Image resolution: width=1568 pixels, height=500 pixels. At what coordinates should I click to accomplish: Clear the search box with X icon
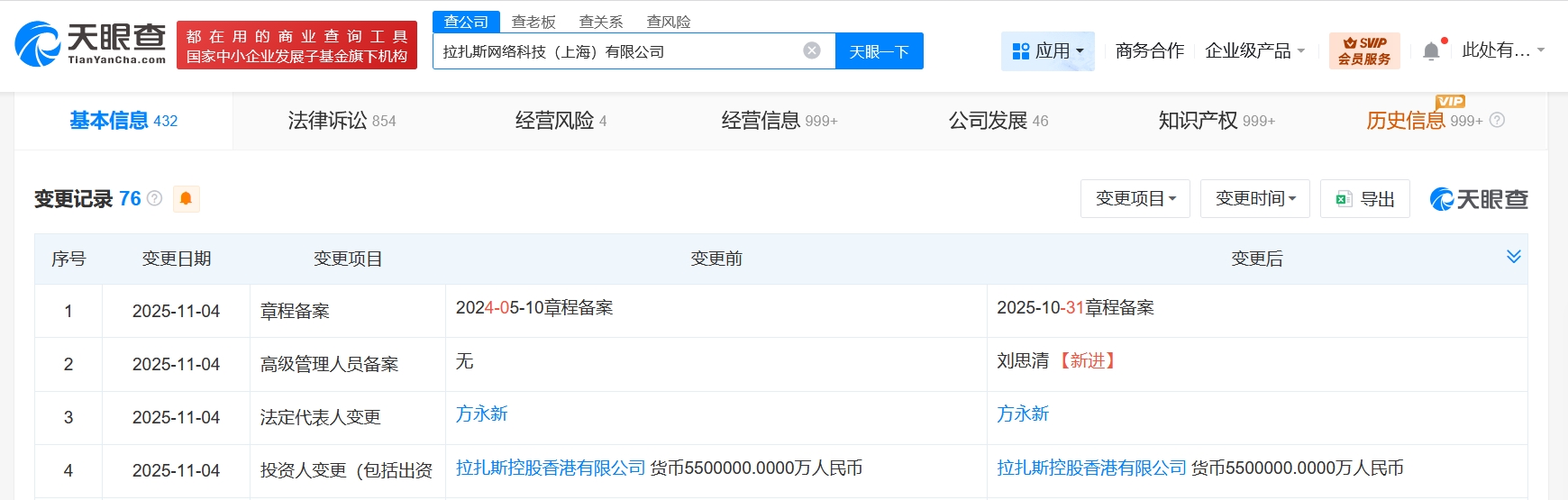coord(811,50)
